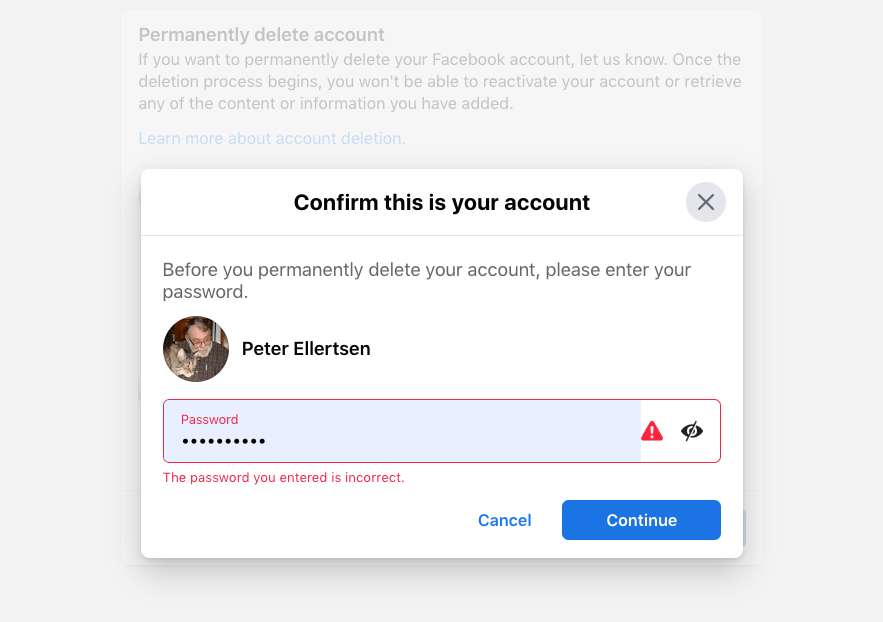Click the blank header area left of the title
This screenshot has height=622, width=883.
(x=210, y=203)
